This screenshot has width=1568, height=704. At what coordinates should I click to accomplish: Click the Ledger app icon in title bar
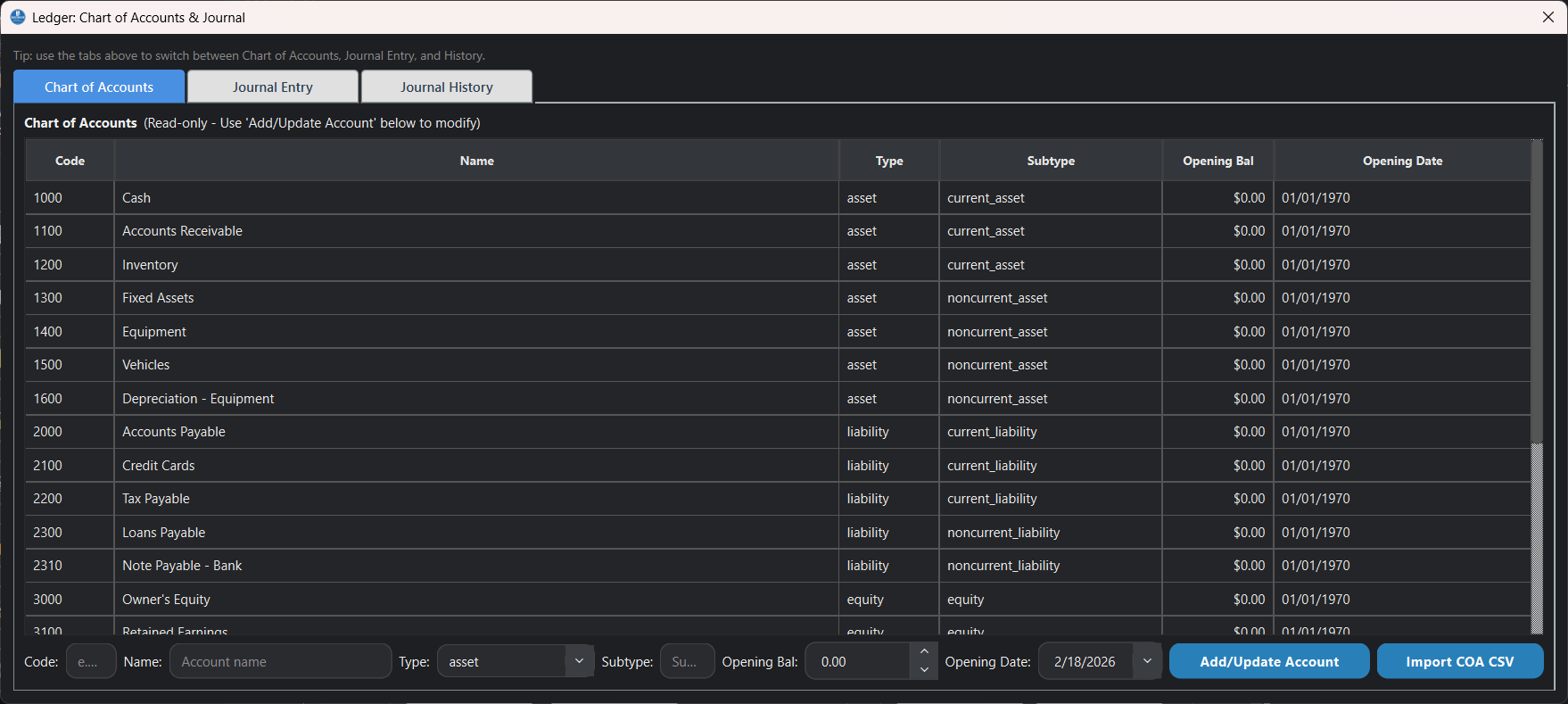(x=18, y=17)
